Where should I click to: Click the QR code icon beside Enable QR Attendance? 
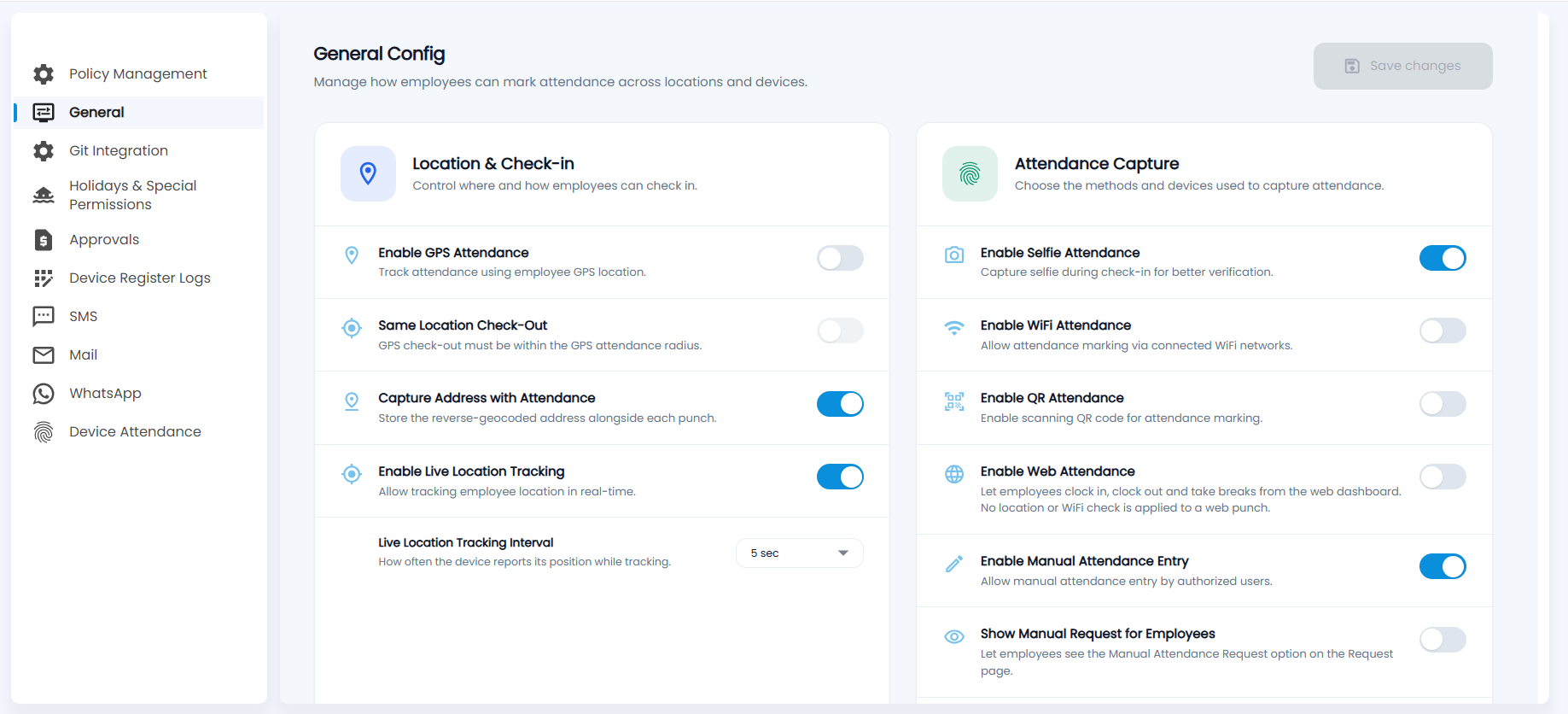[954, 401]
